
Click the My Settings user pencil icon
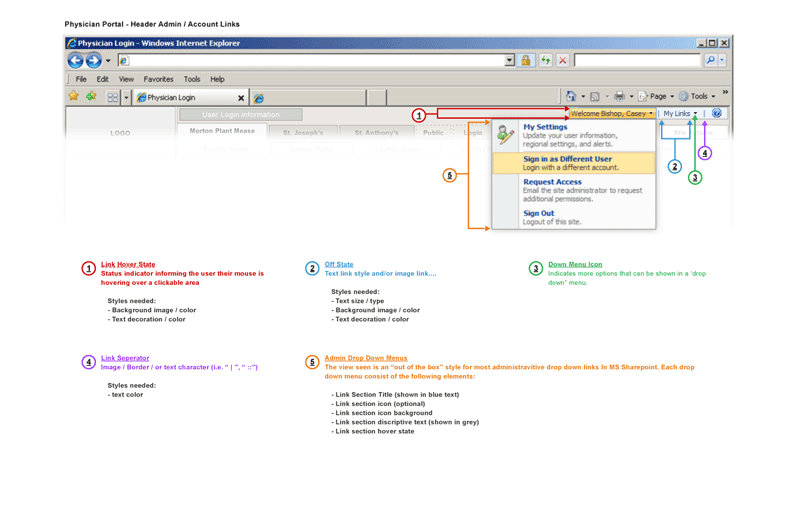point(506,135)
